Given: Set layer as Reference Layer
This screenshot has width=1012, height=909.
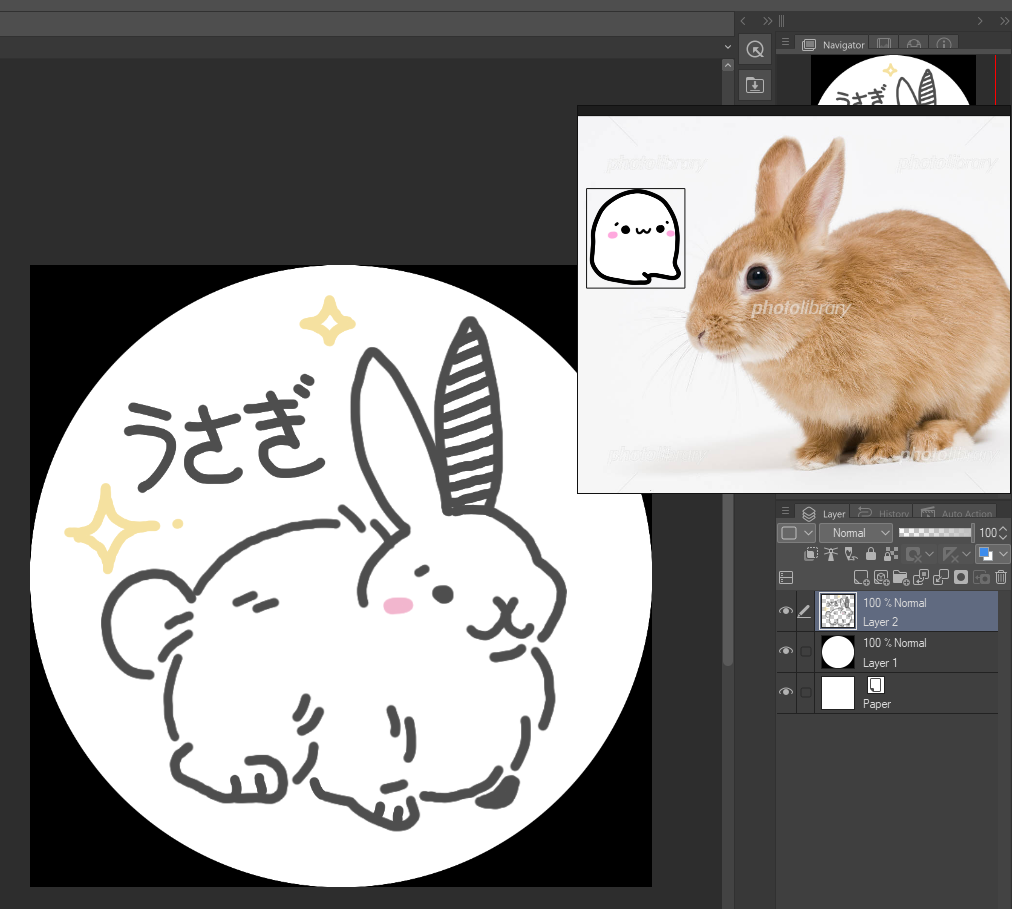Looking at the screenshot, I should click(830, 554).
